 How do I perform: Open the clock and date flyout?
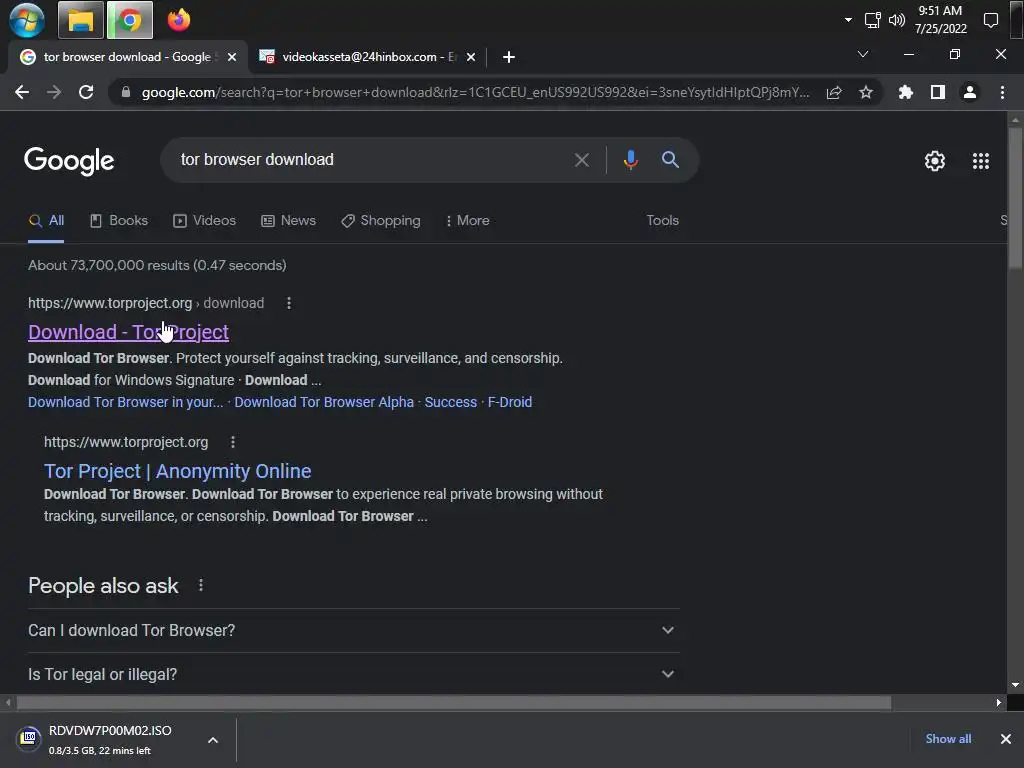point(940,20)
